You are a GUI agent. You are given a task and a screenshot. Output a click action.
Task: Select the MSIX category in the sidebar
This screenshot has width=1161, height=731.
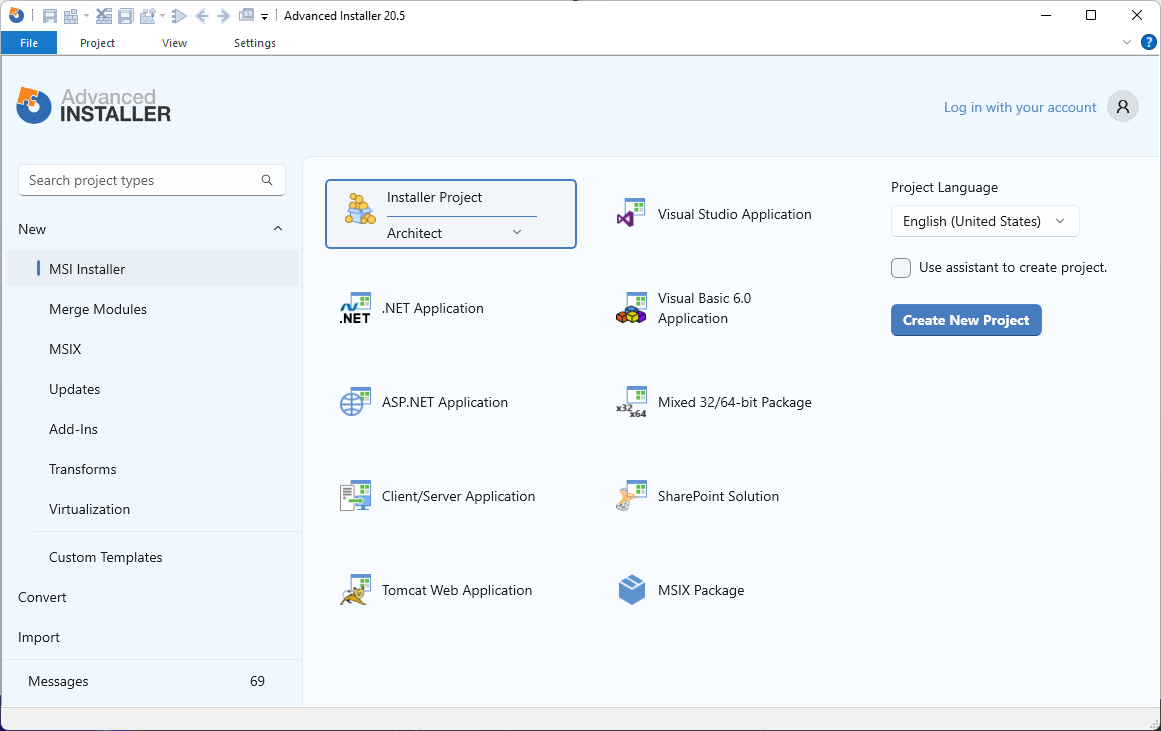[65, 349]
